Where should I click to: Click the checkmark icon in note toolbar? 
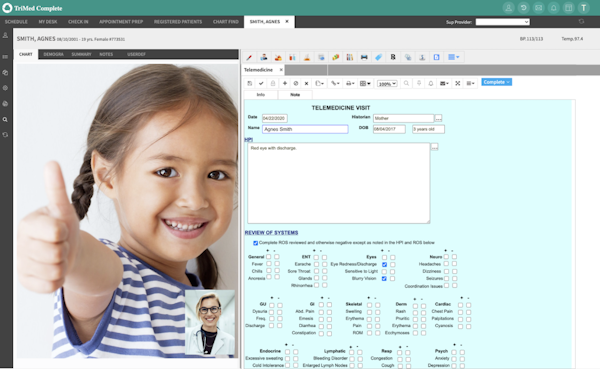click(261, 83)
